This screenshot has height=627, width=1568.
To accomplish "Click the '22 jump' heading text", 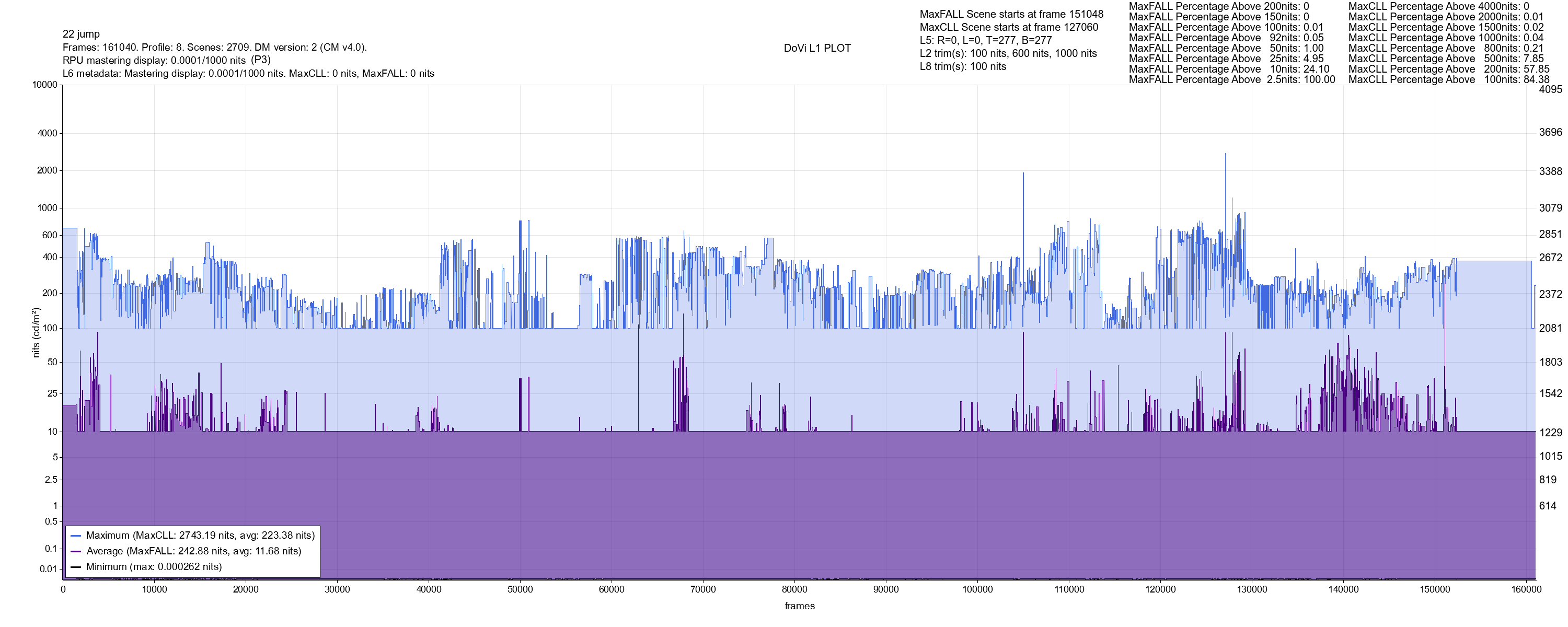I will pos(81,34).
